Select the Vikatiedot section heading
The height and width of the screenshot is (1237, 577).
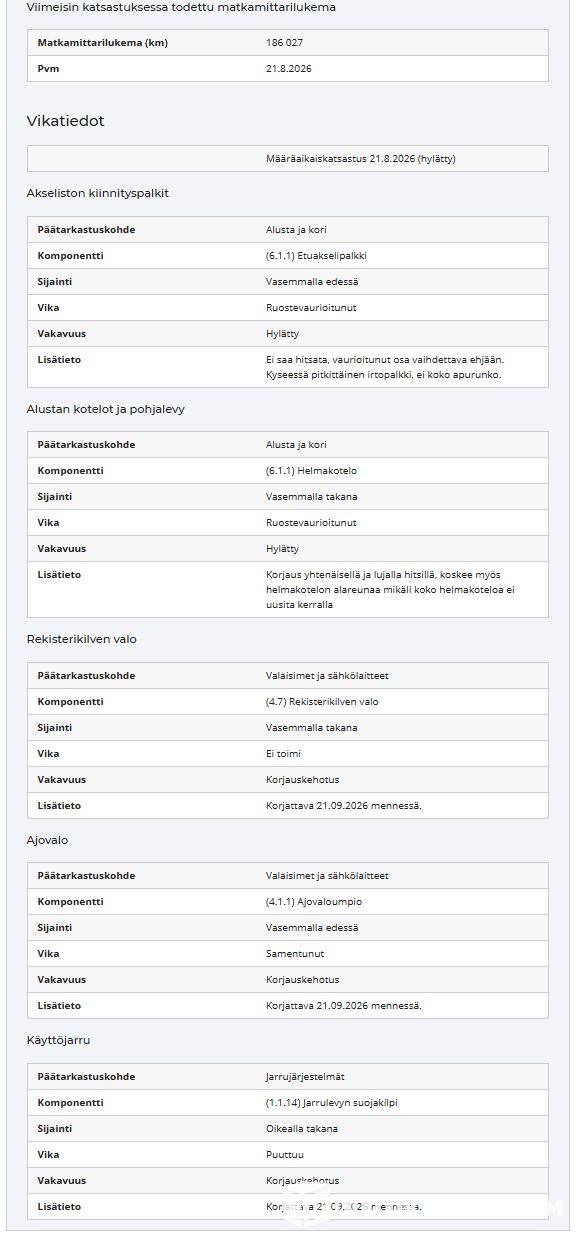pos(66,121)
